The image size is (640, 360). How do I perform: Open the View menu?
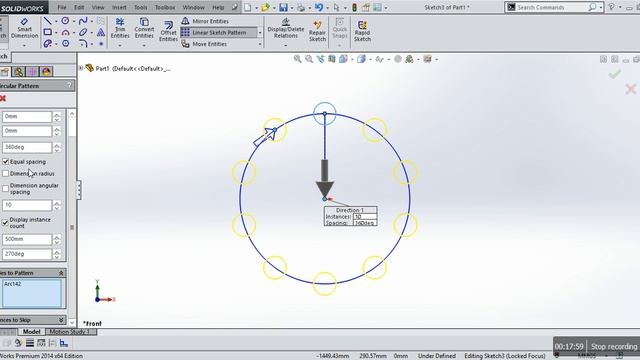(98, 7)
